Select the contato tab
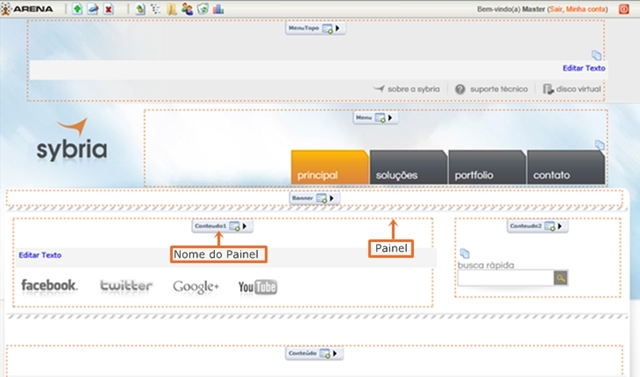This screenshot has height=377, width=640. click(x=566, y=167)
